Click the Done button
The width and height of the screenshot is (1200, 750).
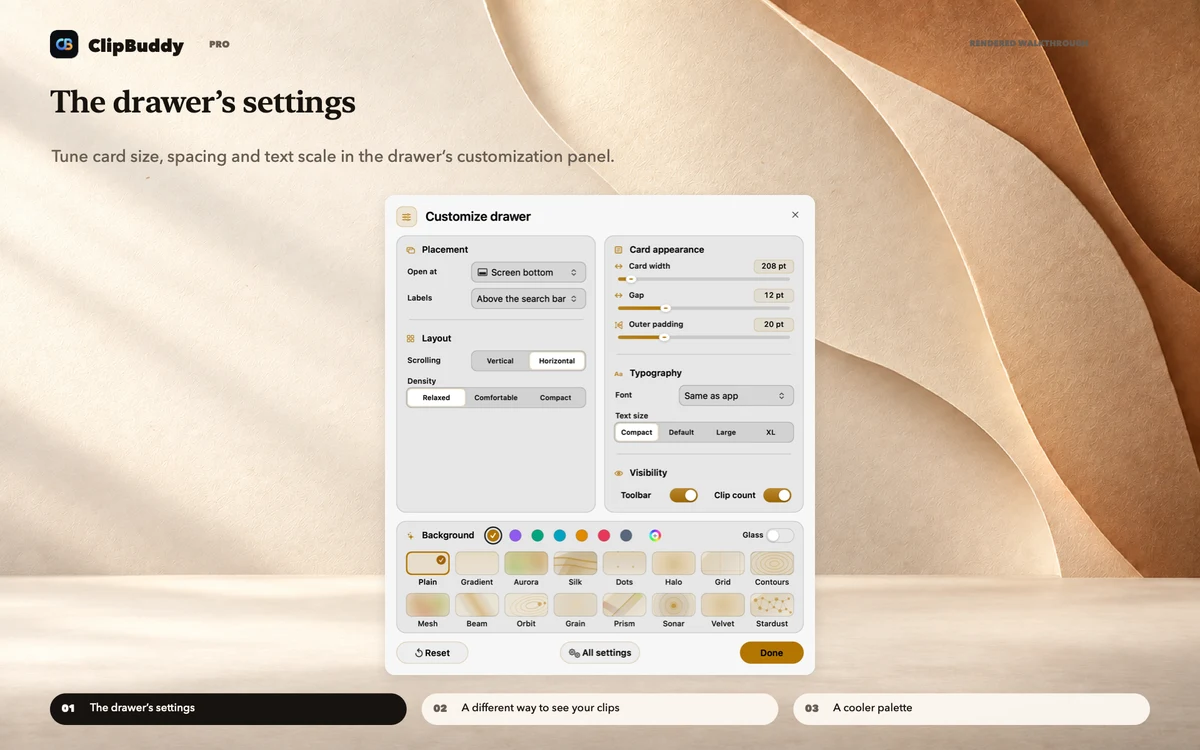772,653
